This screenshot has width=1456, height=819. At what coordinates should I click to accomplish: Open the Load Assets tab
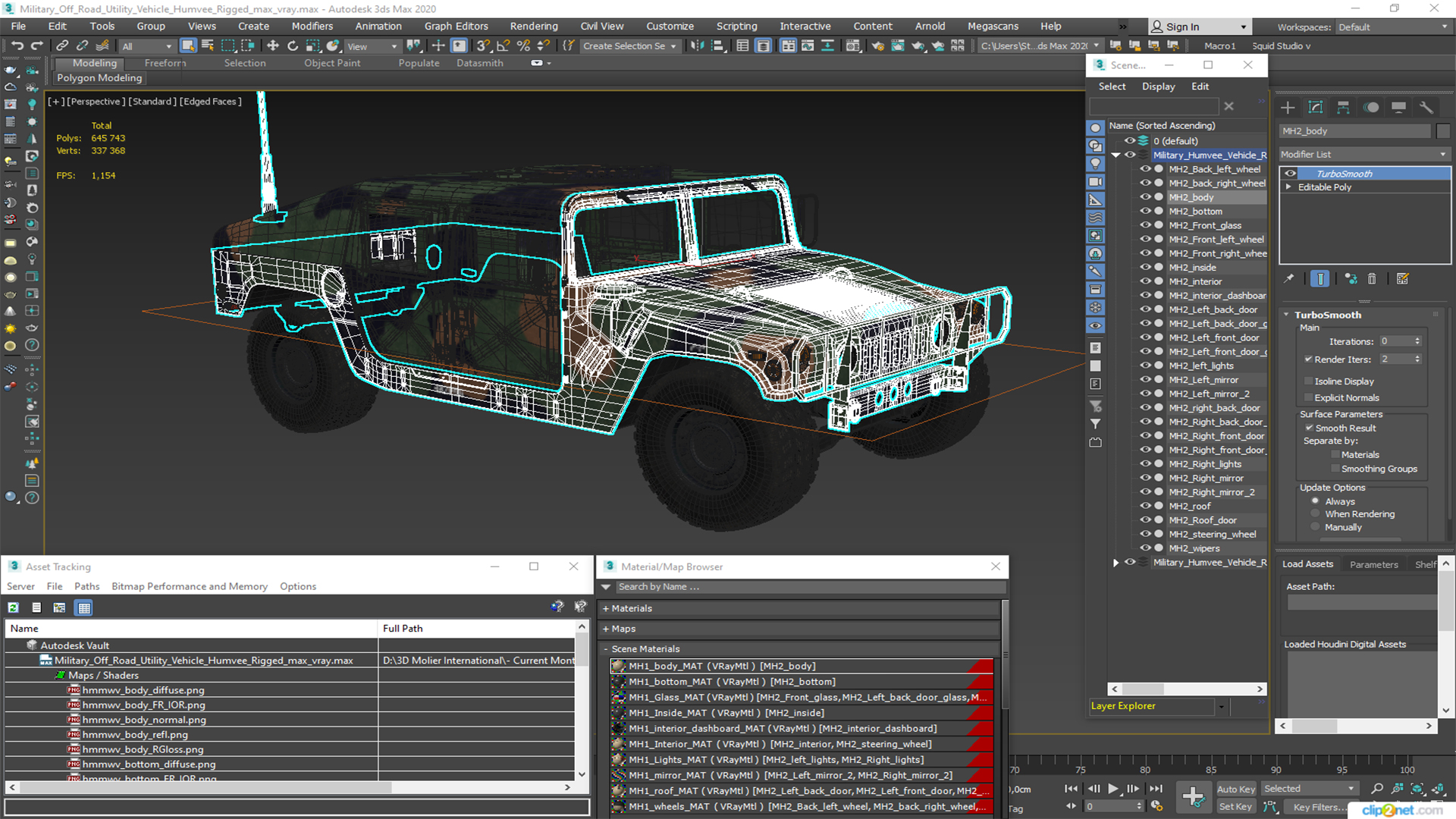(x=1307, y=564)
